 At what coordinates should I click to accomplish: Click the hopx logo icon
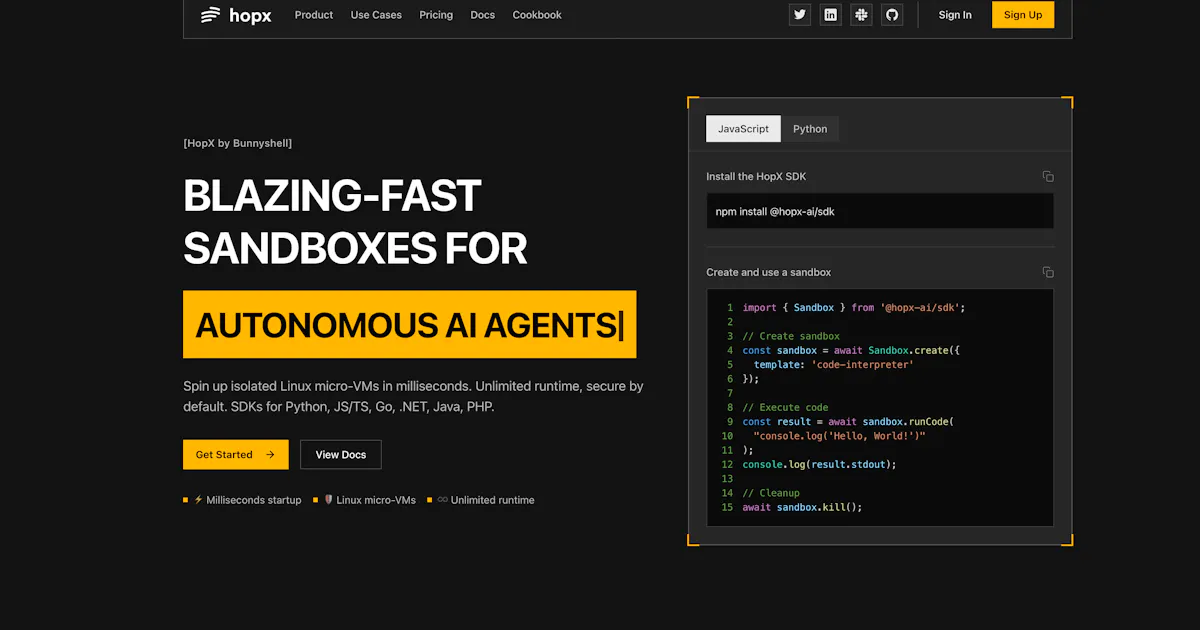[210, 15]
